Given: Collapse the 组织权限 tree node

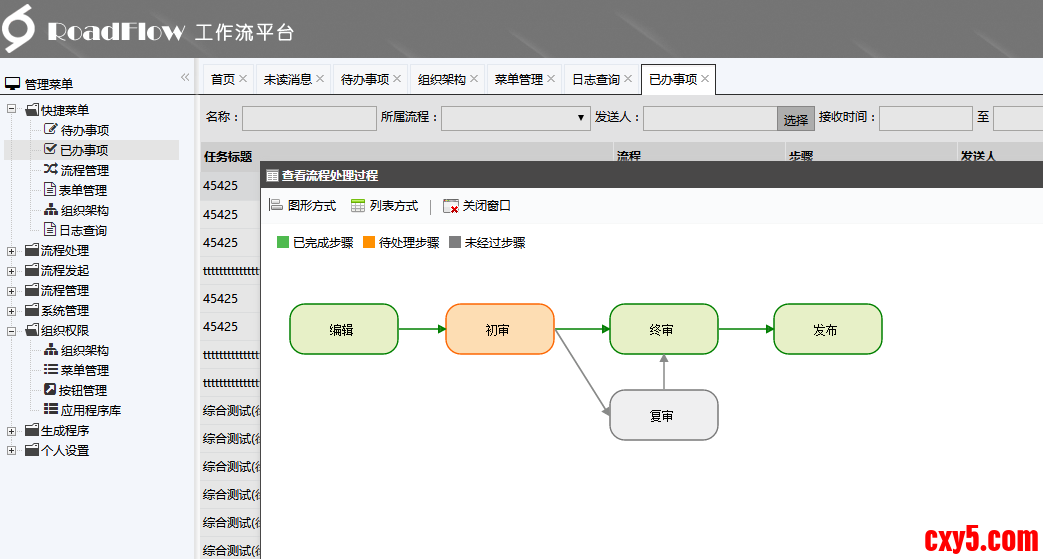Looking at the screenshot, I should [x=11, y=330].
